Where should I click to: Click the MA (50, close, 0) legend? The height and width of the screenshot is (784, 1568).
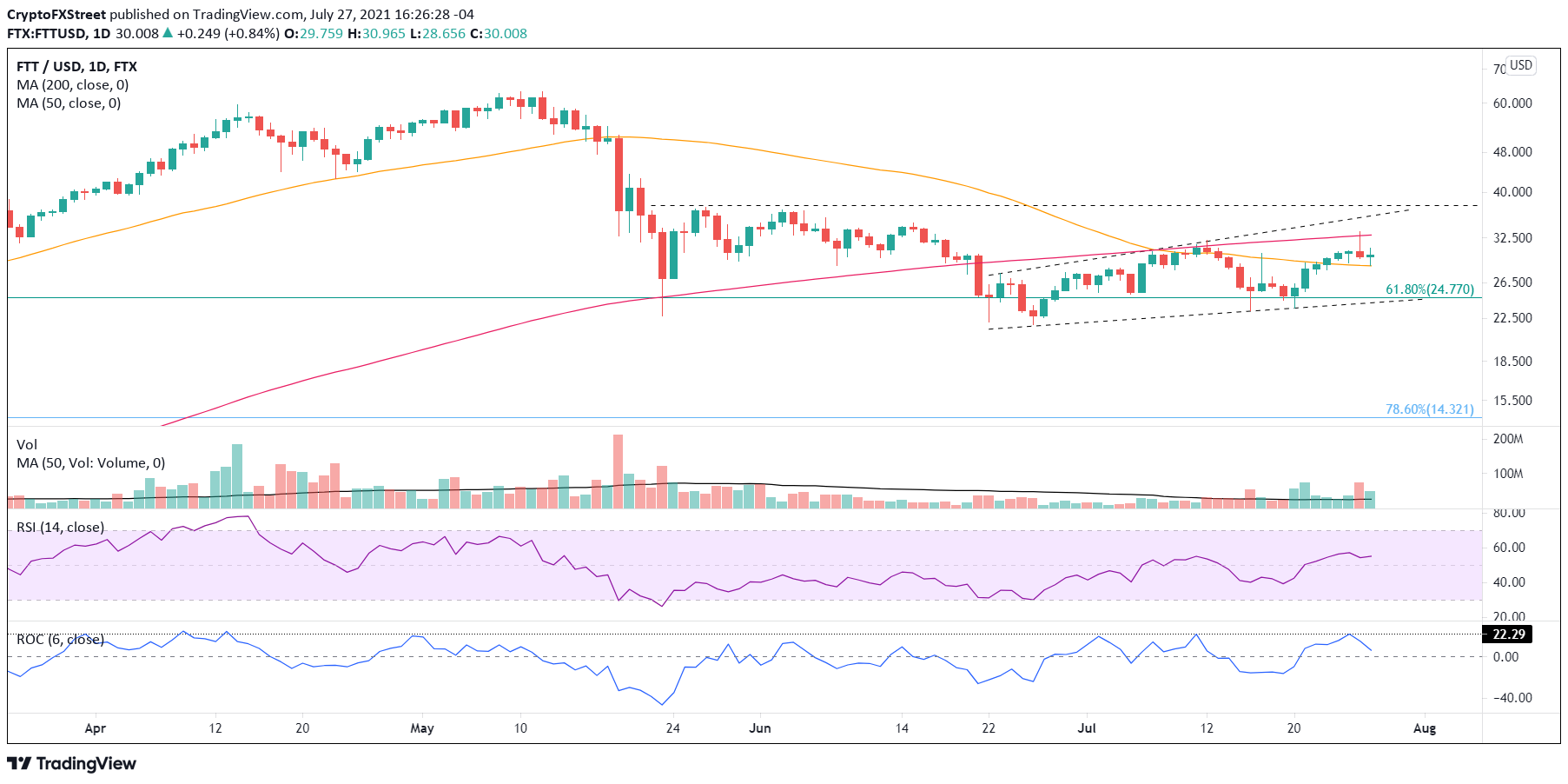(69, 103)
